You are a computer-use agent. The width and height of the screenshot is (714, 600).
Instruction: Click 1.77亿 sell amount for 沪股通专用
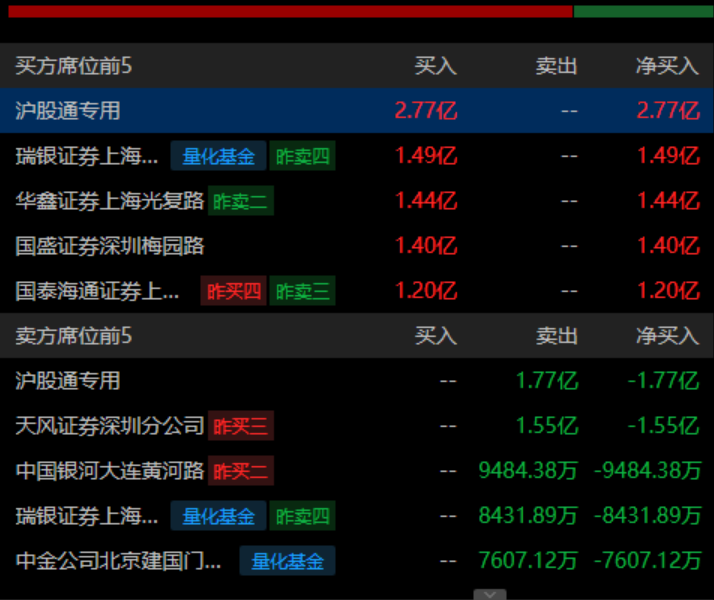[x=547, y=381]
